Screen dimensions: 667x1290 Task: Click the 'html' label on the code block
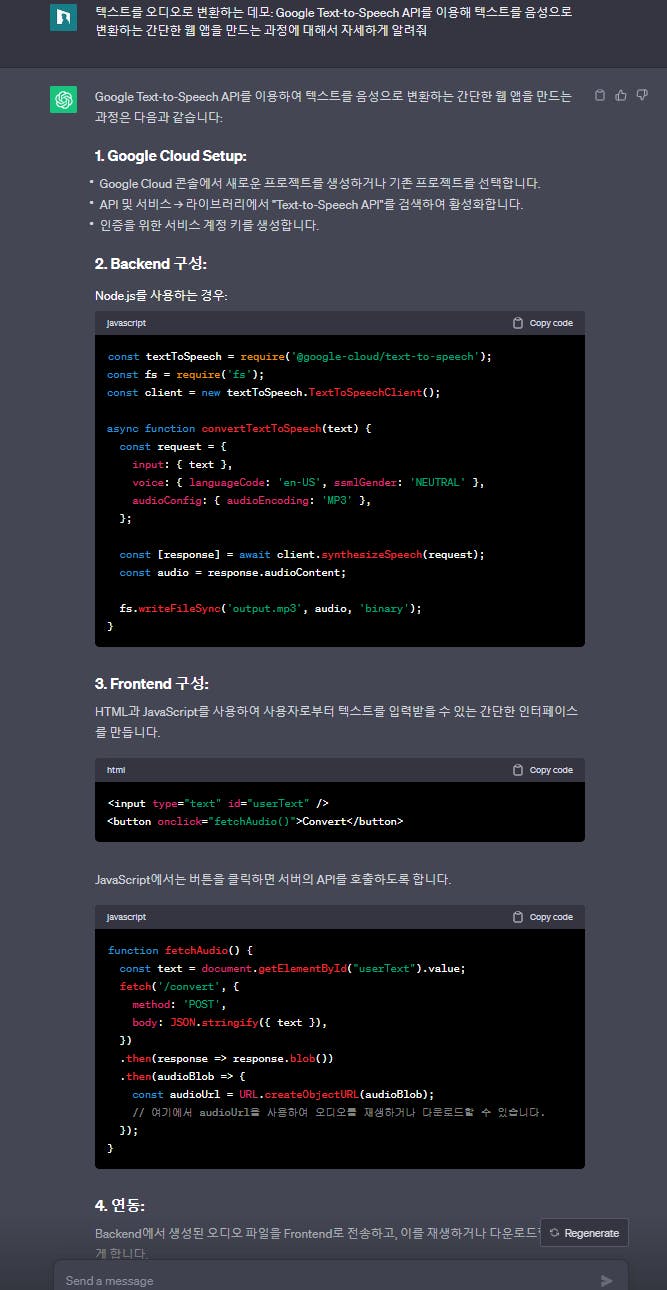pyautogui.click(x=116, y=770)
